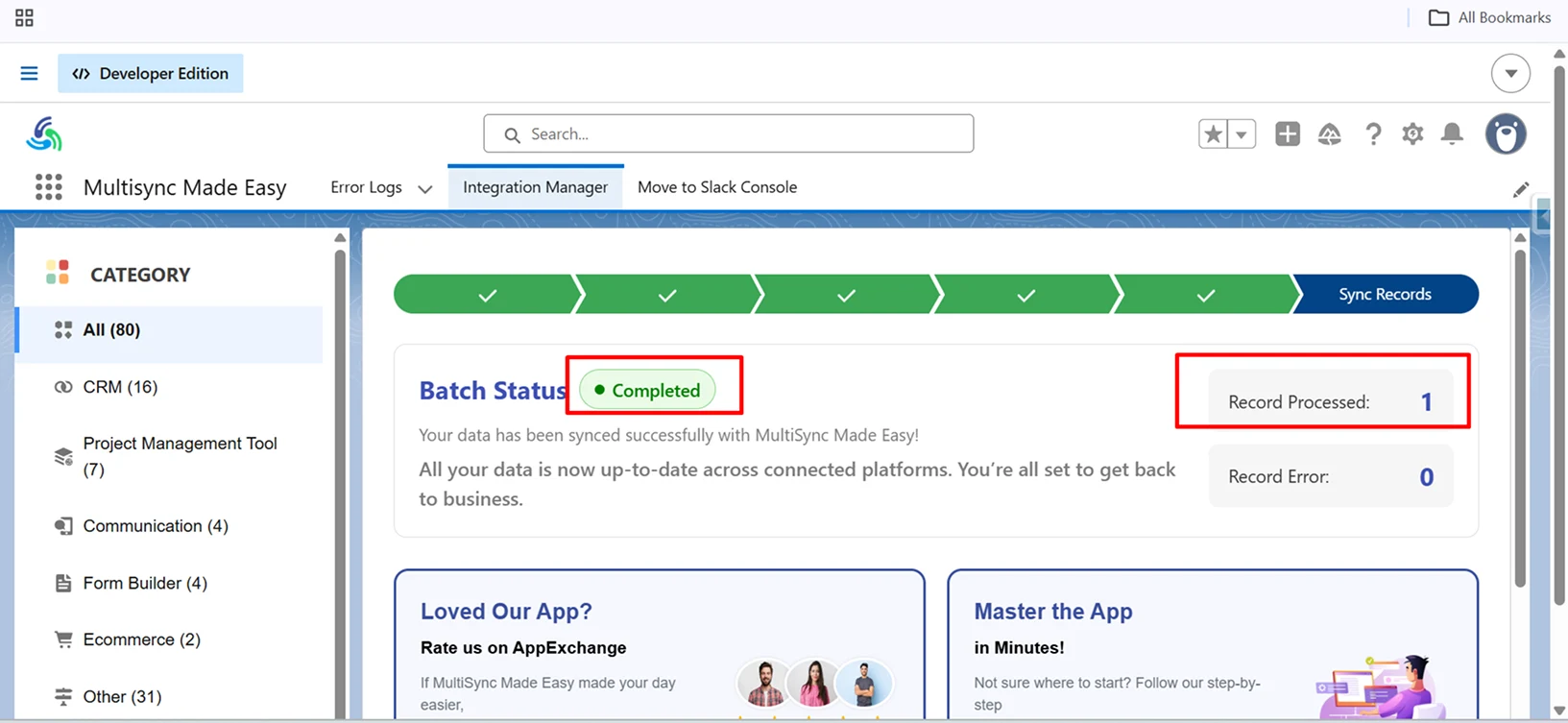Viewport: 1568px width, 723px height.
Task: Open the hamburger menu beside Developer Edition
Action: pos(29,73)
